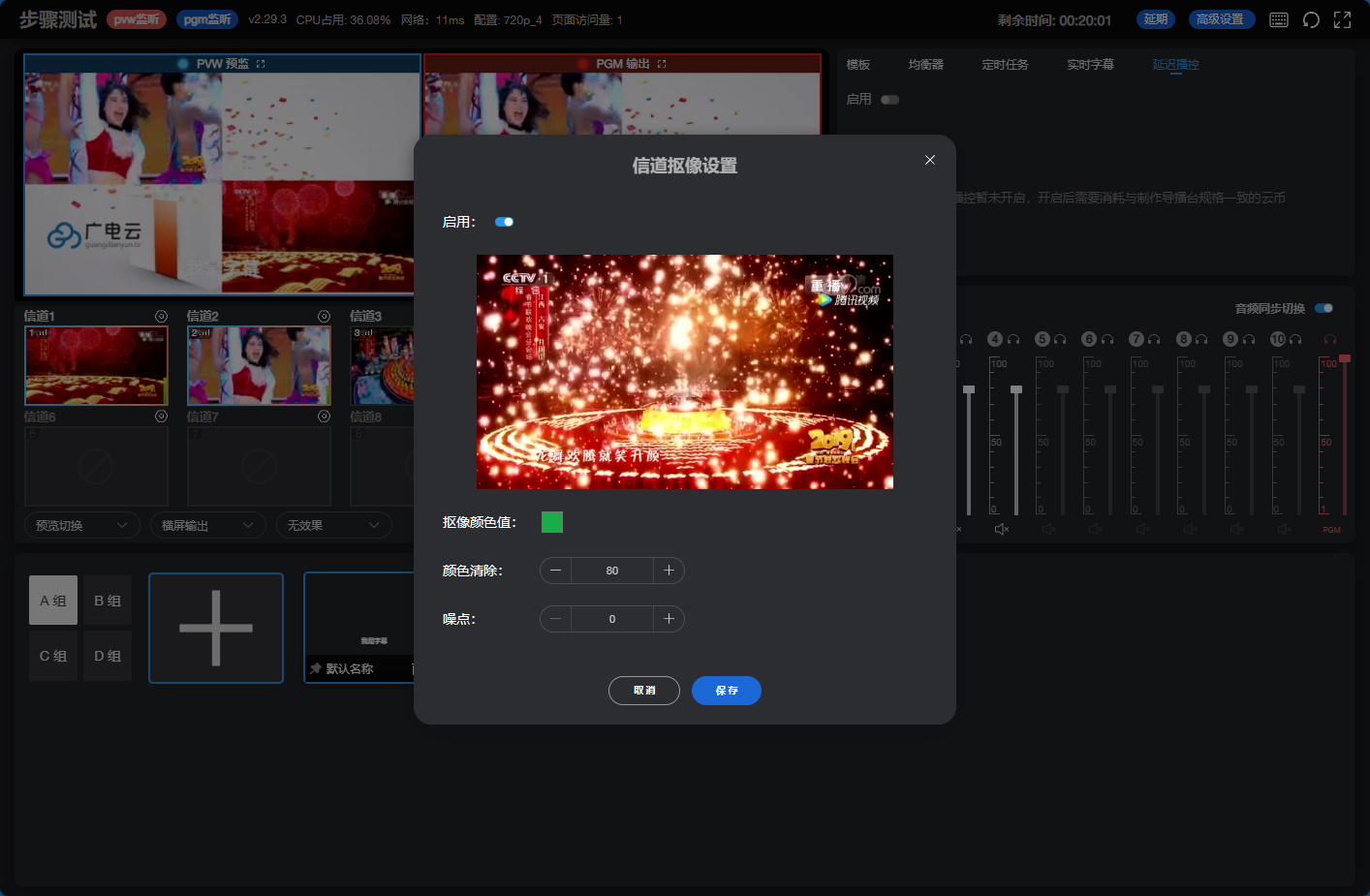1370x896 pixels.
Task: Toggle pgm监听 monitoring pill
Action: click(x=207, y=19)
